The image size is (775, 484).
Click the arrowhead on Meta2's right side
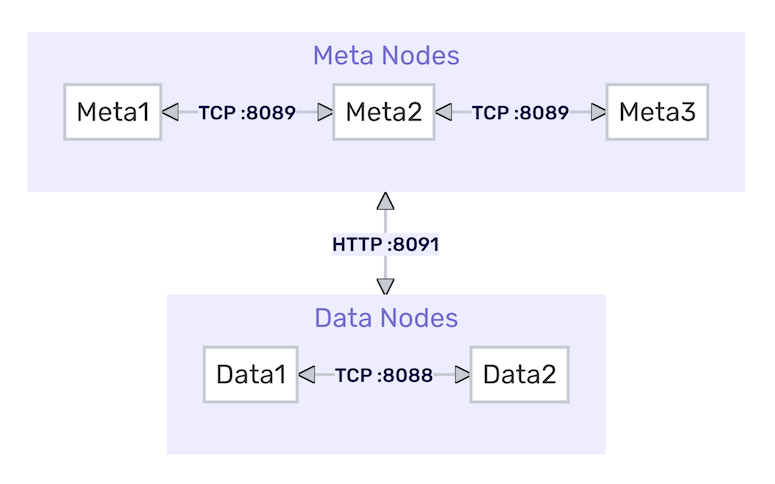tap(444, 113)
